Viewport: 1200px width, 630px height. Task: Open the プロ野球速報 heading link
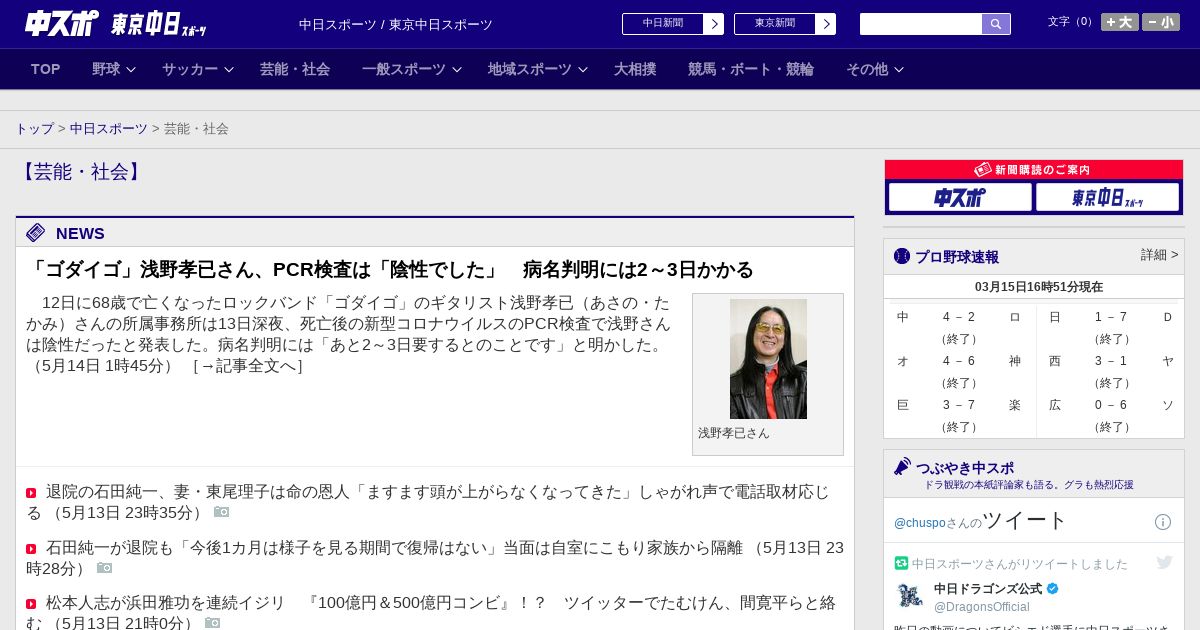[956, 257]
